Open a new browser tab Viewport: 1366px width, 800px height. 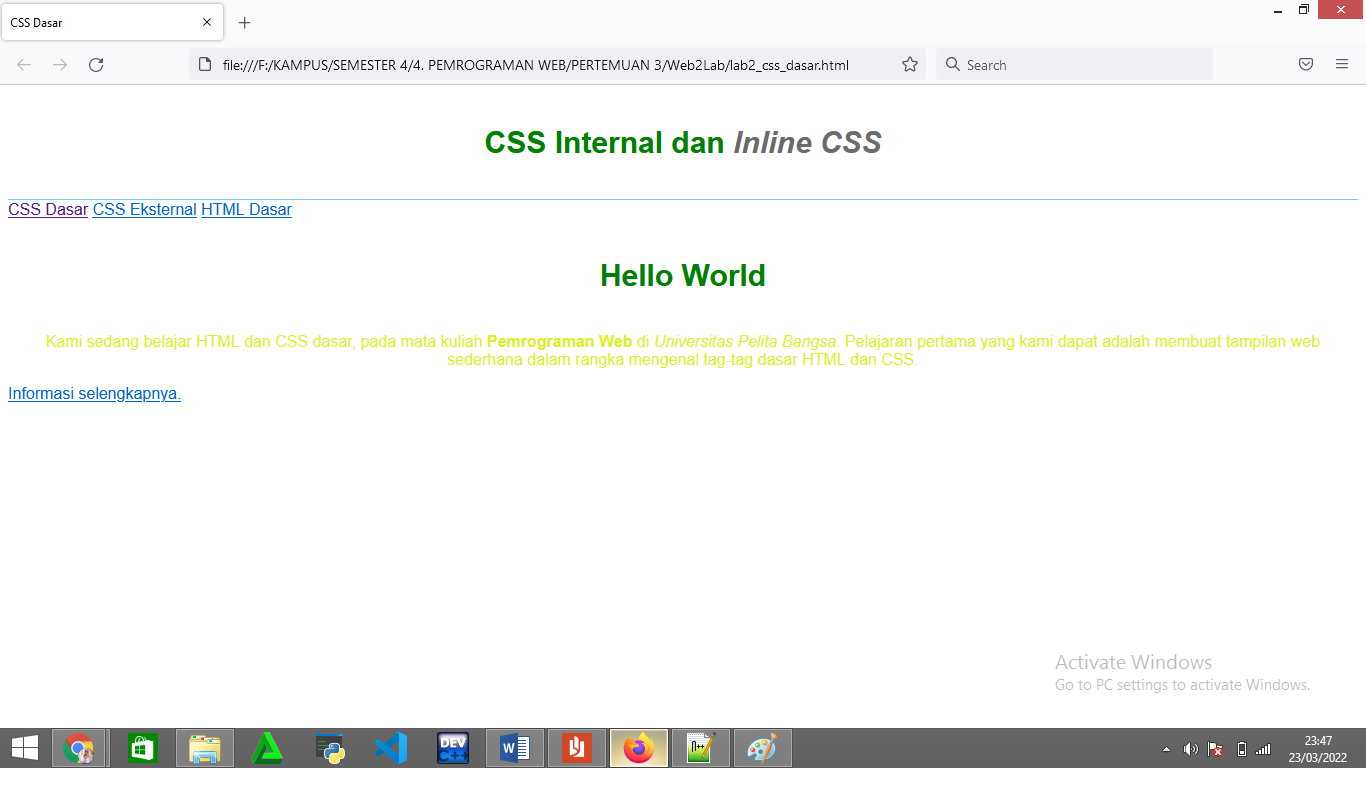(x=244, y=22)
